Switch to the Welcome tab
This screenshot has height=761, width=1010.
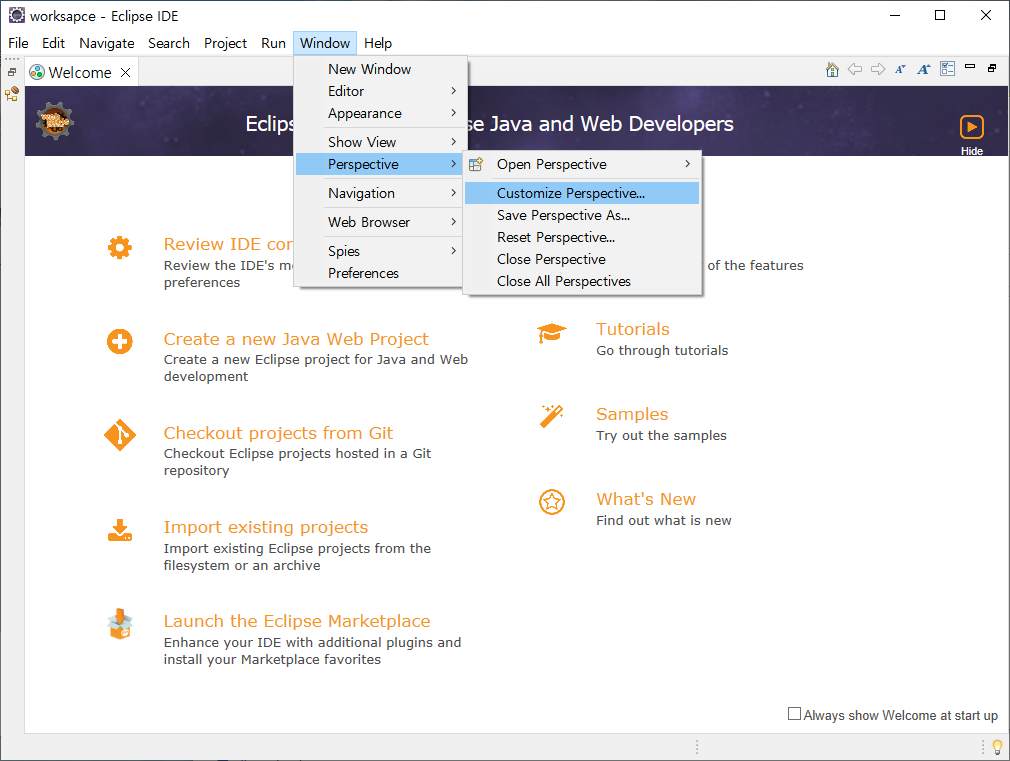(x=80, y=72)
